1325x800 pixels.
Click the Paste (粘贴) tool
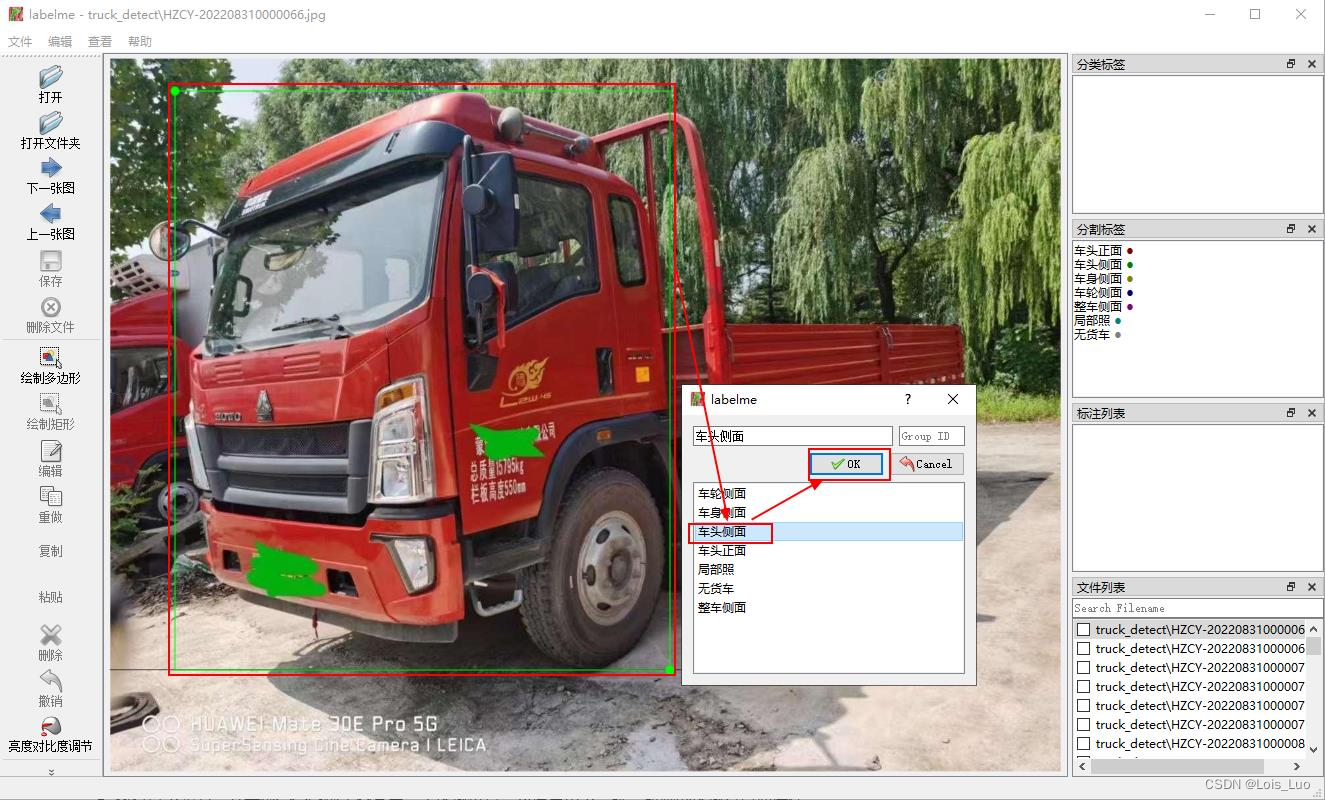point(50,597)
